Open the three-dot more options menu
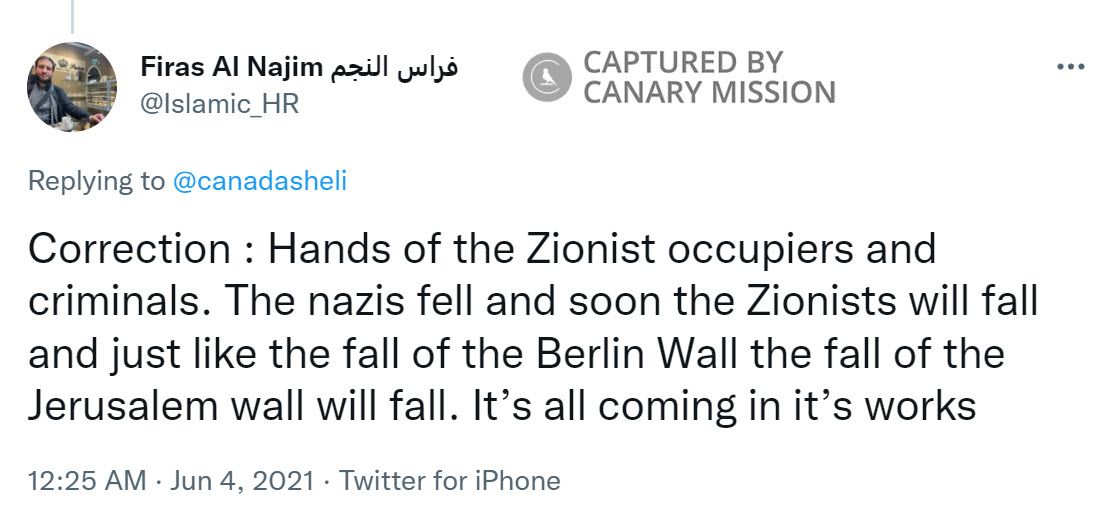The width and height of the screenshot is (1120, 512). point(1070,67)
